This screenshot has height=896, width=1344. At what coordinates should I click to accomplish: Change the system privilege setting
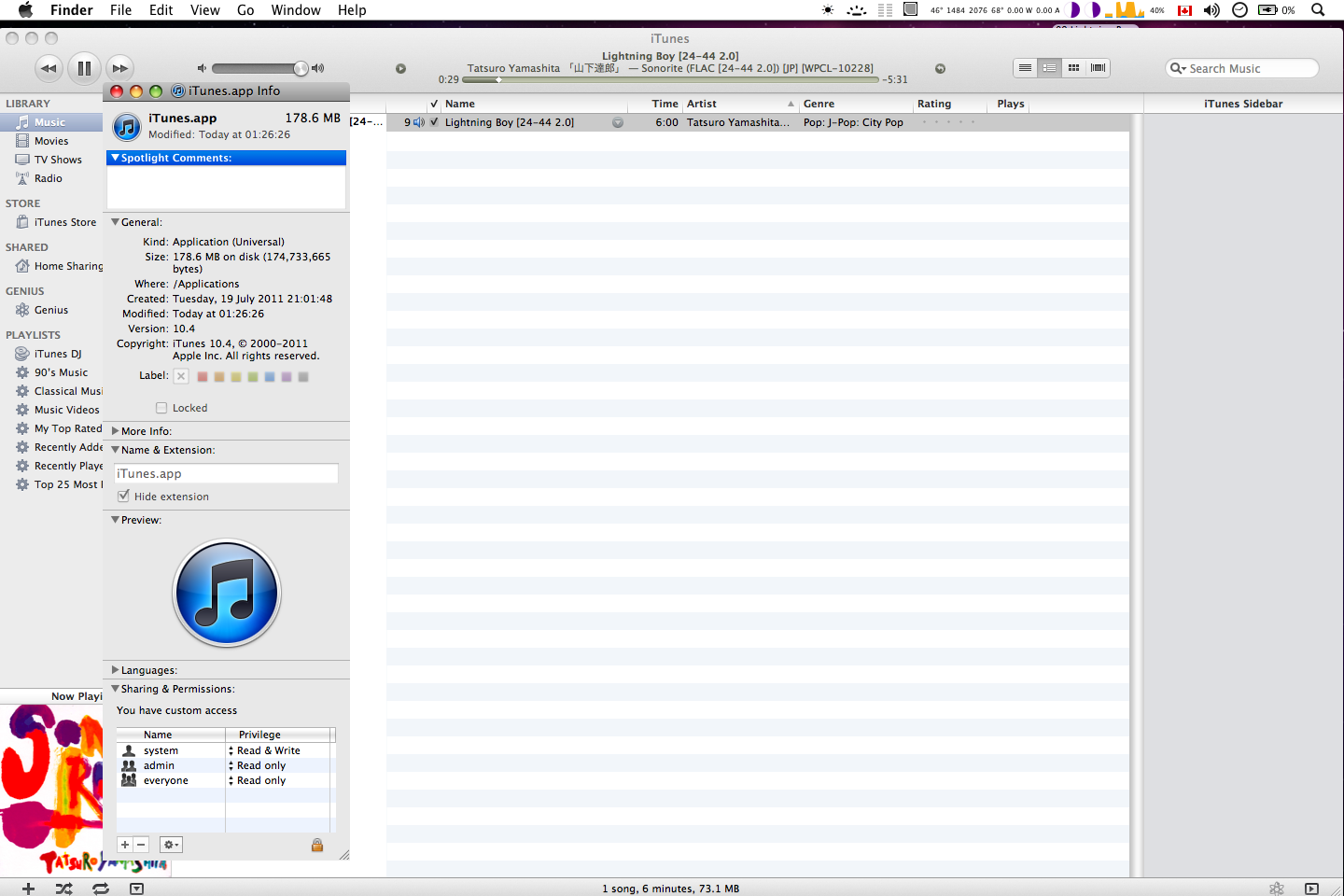click(x=279, y=750)
